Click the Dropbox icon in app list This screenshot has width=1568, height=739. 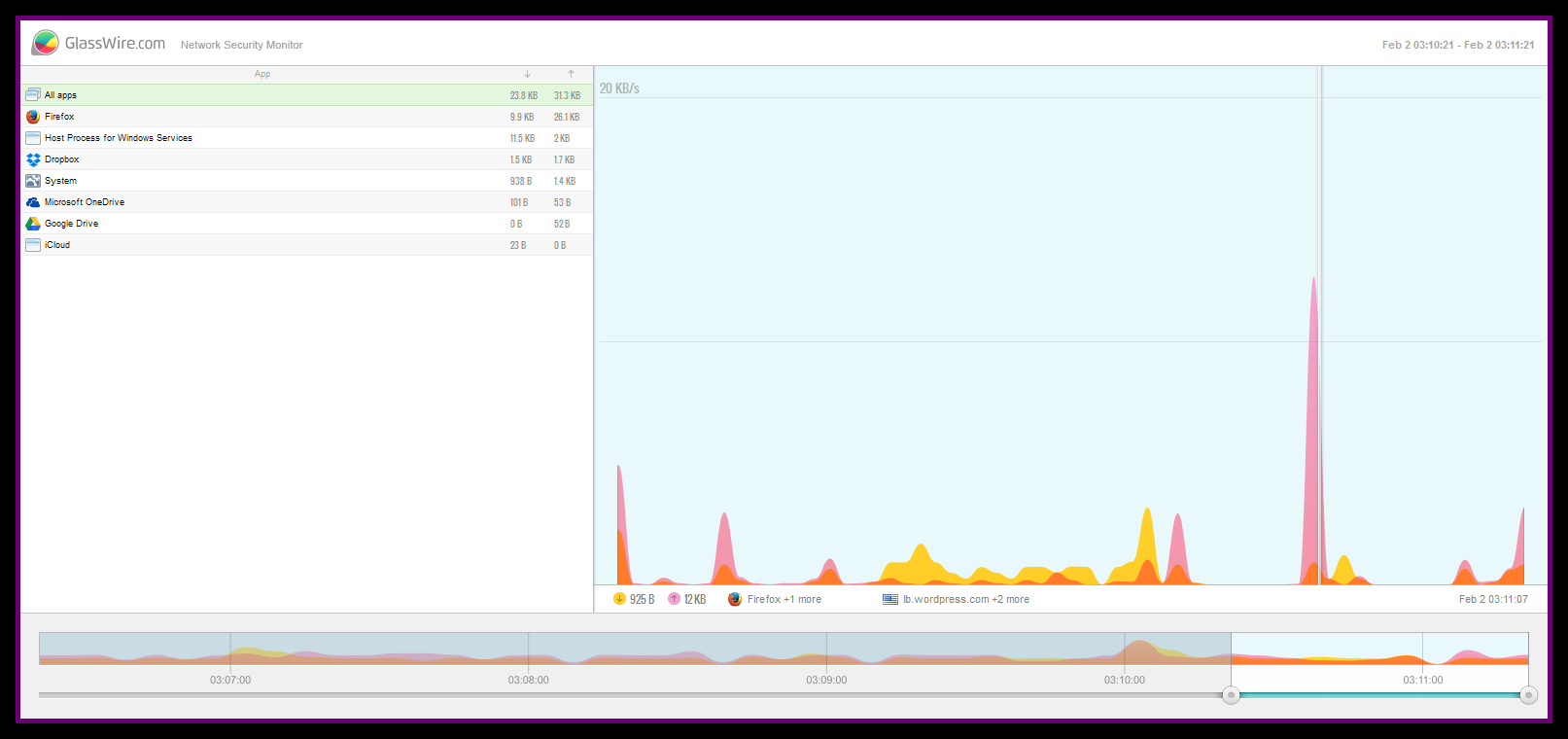coord(33,159)
